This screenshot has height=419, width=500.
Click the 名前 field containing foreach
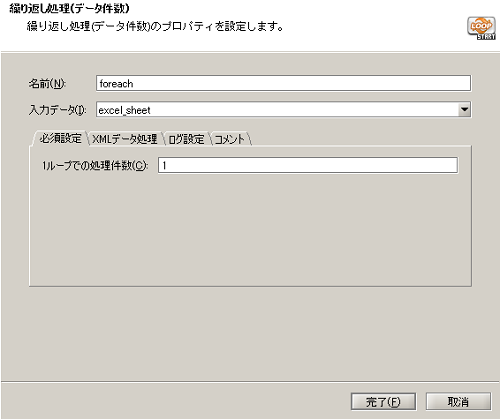[x=283, y=83]
